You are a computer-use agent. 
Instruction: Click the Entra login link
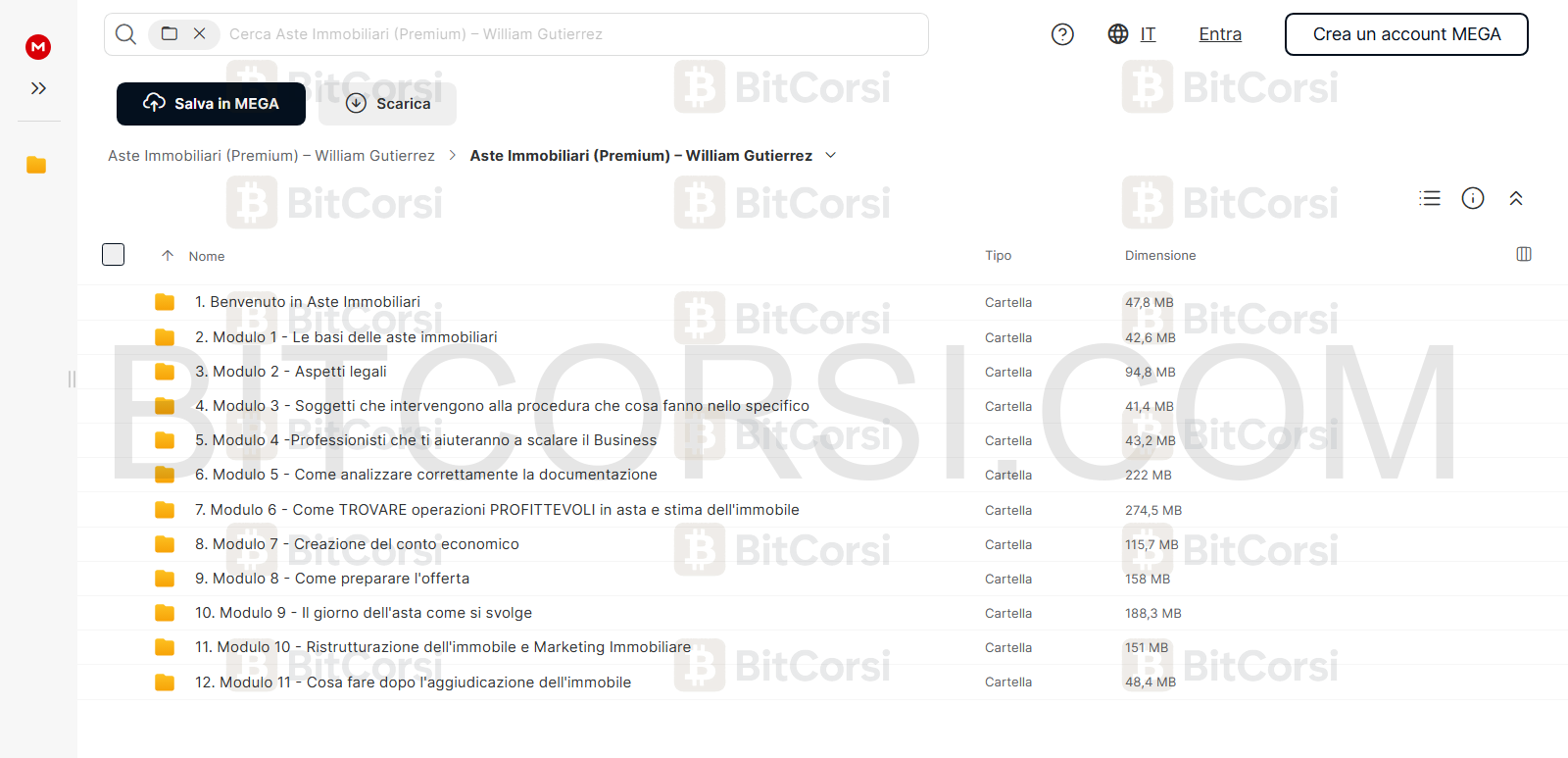1220,34
